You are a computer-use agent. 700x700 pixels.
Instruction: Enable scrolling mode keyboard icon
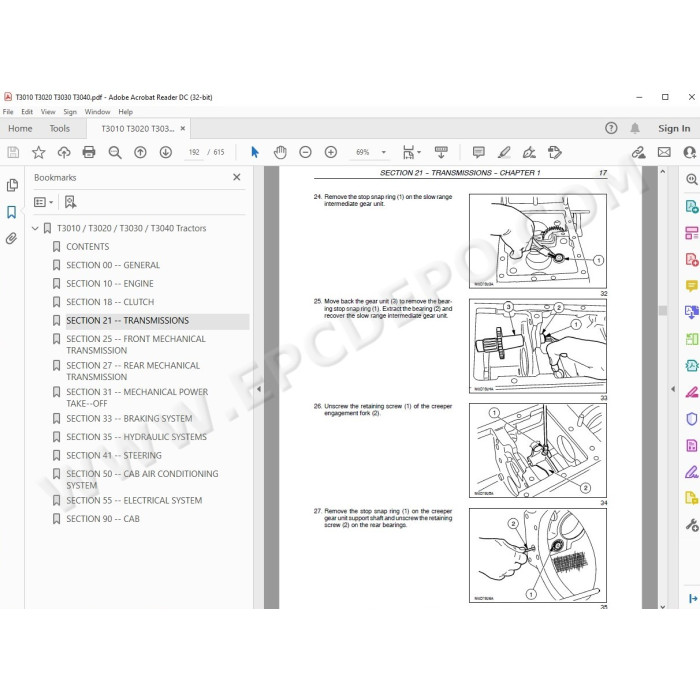tap(441, 152)
